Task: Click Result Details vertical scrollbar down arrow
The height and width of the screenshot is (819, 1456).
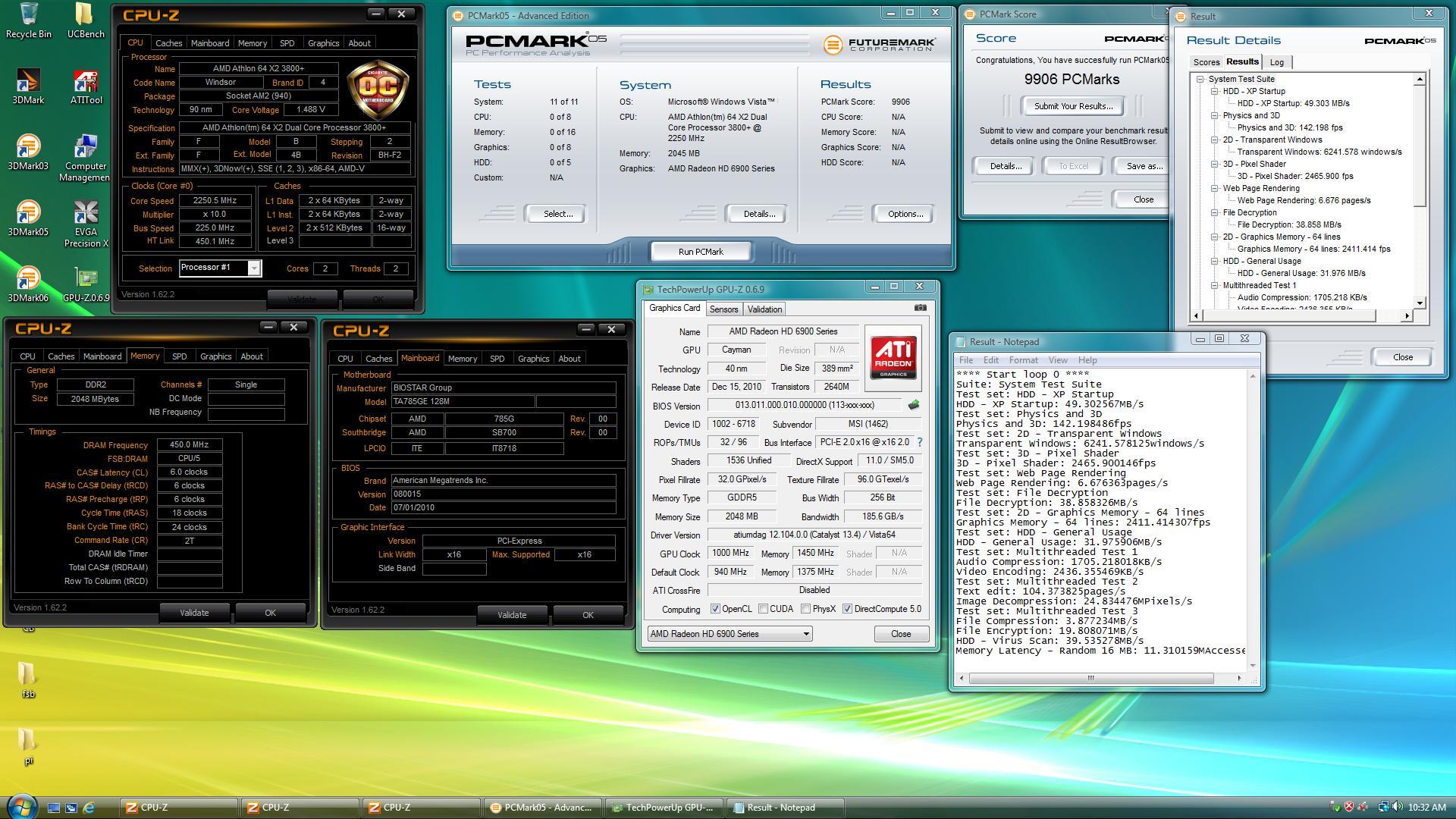Action: (x=1420, y=303)
